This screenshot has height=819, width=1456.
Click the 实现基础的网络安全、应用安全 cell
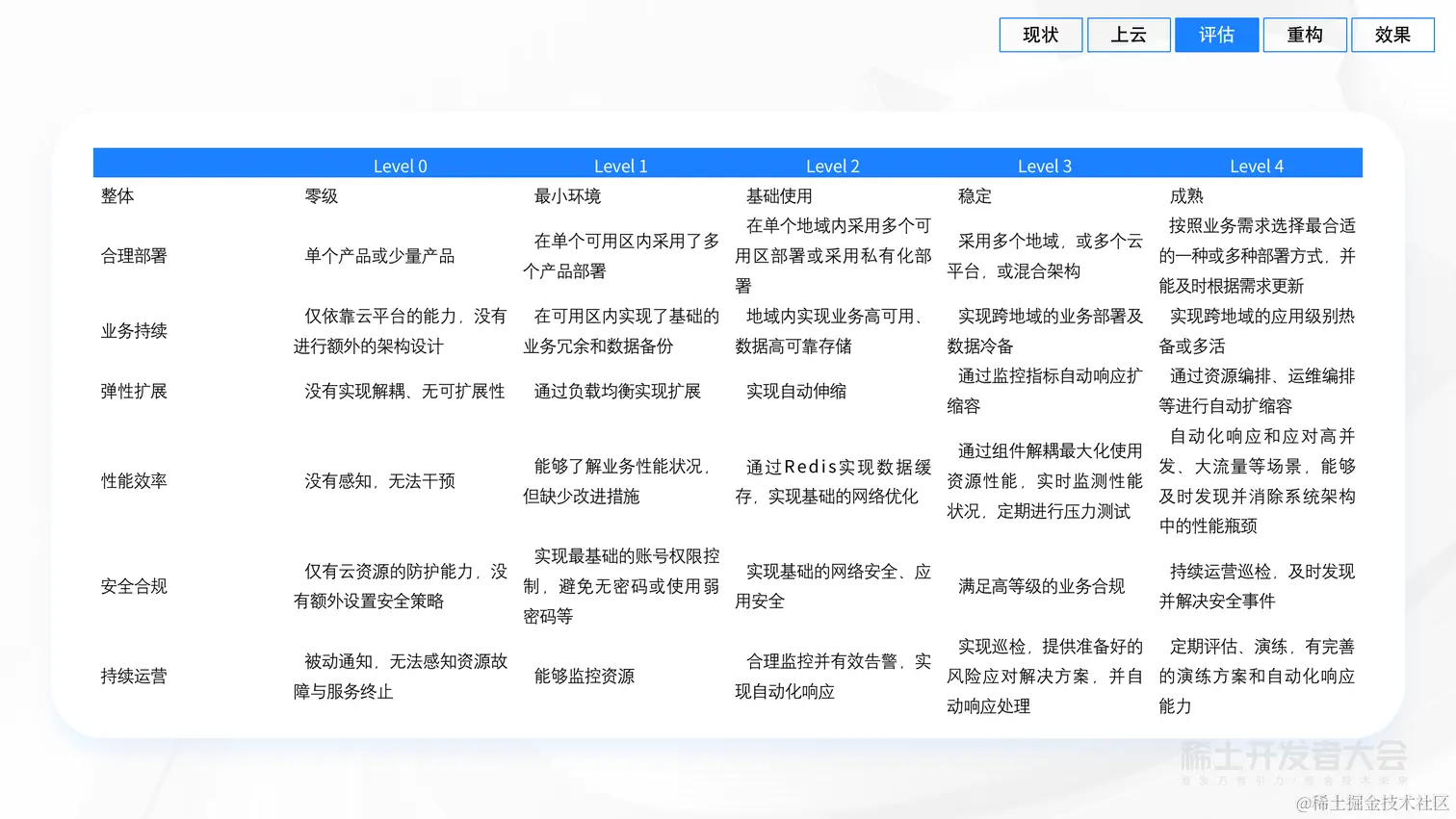(x=833, y=585)
